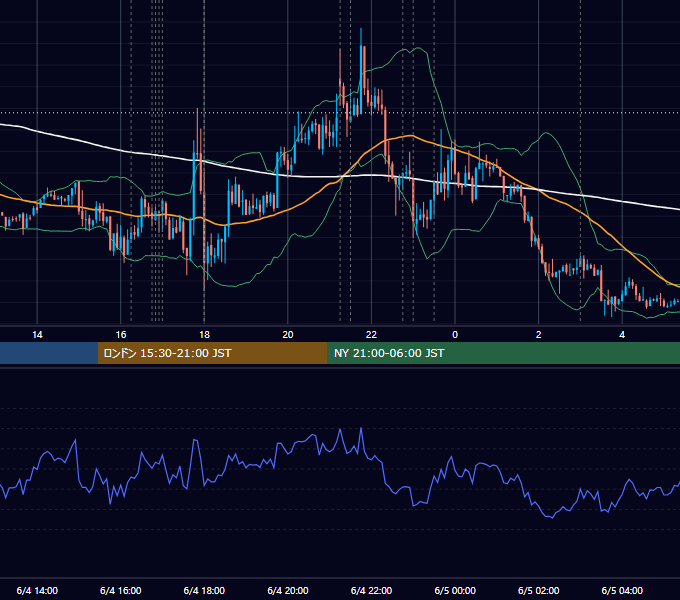The height and width of the screenshot is (600, 680).
Task: Click the 6/4 14:00 date label
Action: click(x=37, y=590)
